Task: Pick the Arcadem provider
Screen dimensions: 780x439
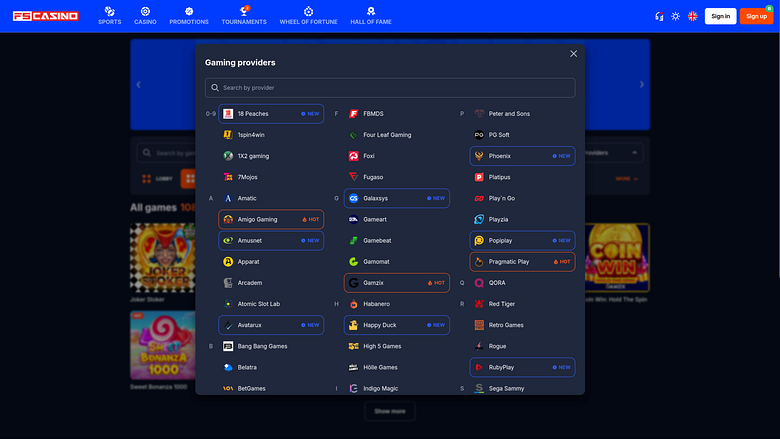Action: click(271, 283)
